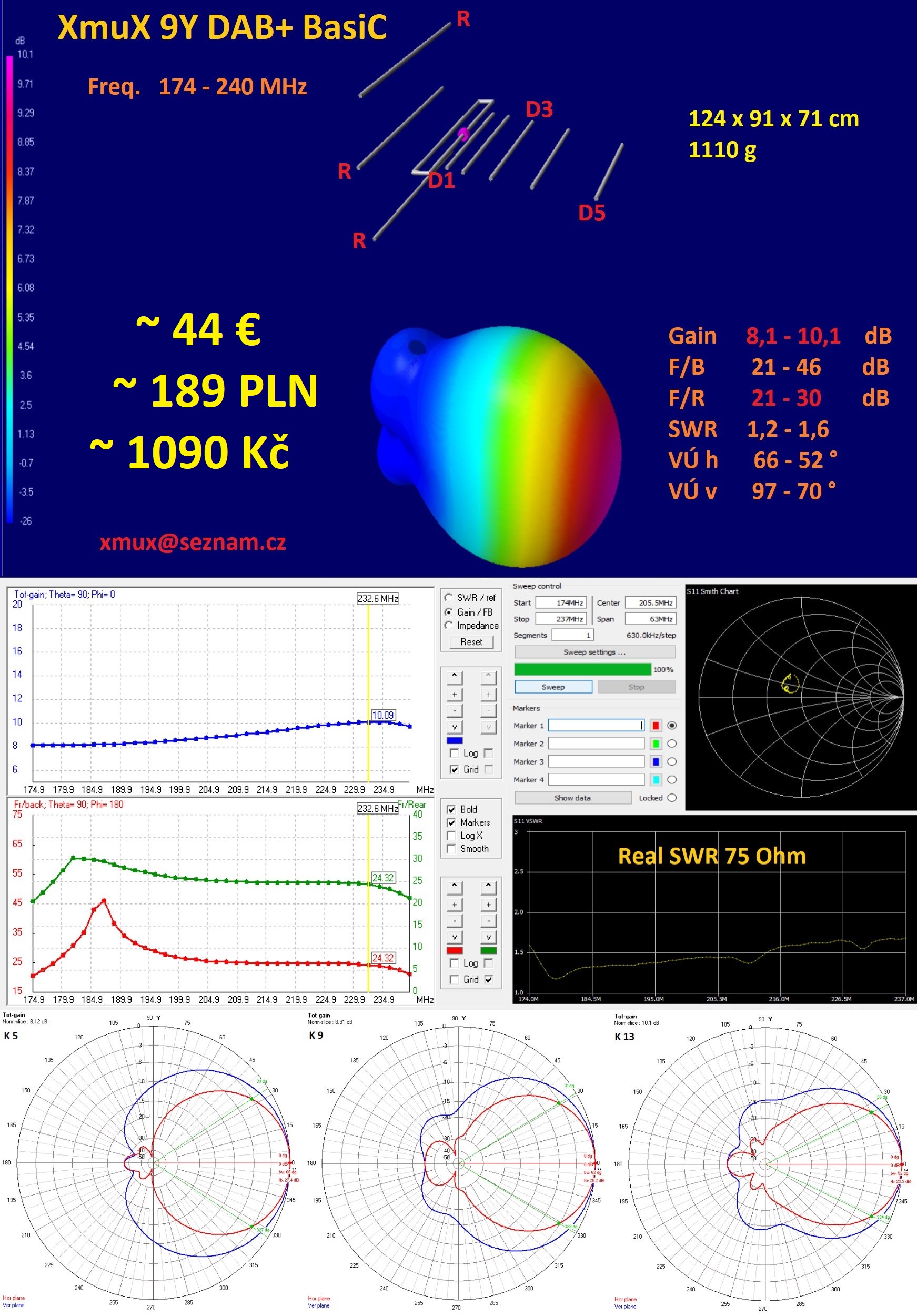
Task: Enable the LogX checkbox
Action: pyautogui.click(x=451, y=836)
